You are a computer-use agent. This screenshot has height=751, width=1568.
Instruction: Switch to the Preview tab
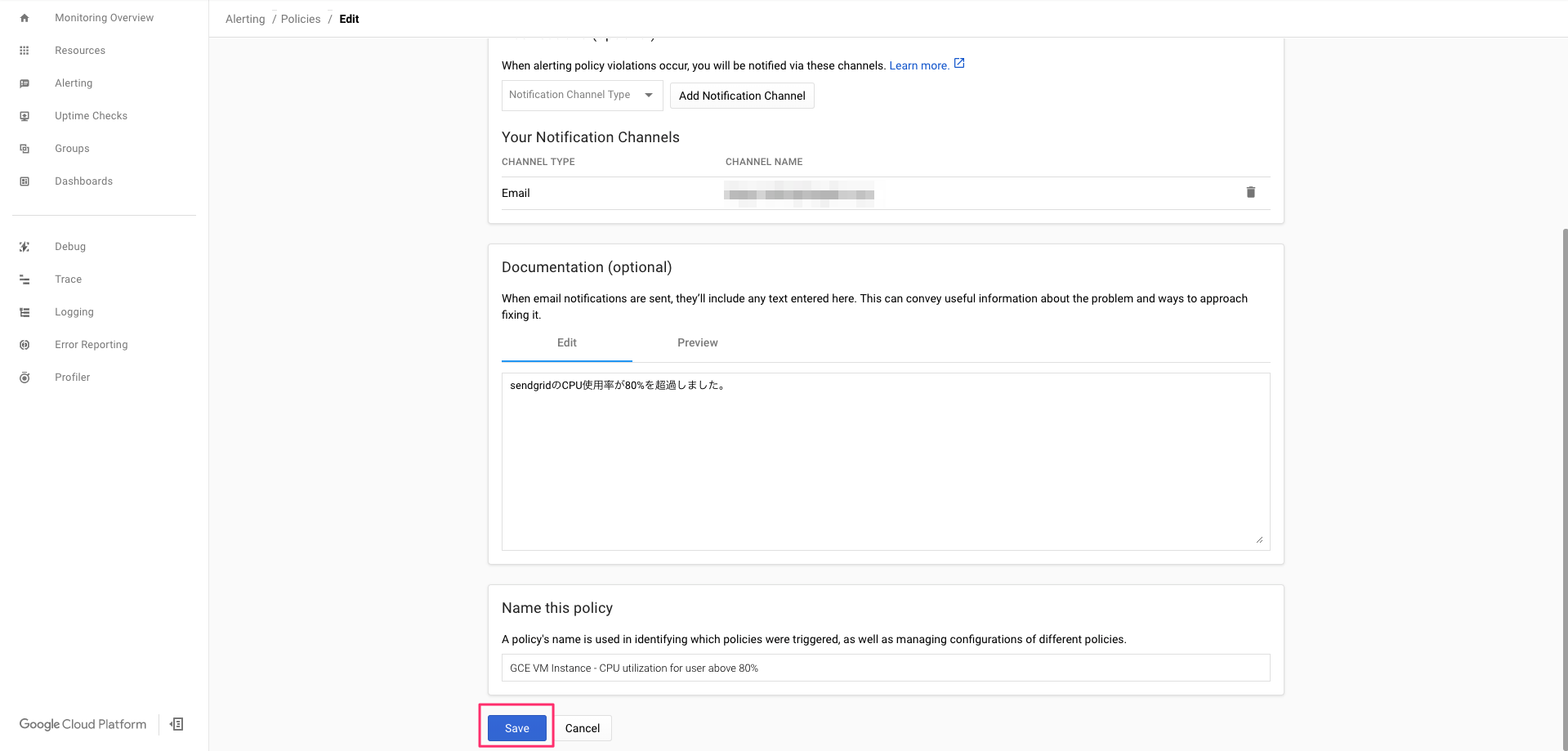tap(697, 342)
